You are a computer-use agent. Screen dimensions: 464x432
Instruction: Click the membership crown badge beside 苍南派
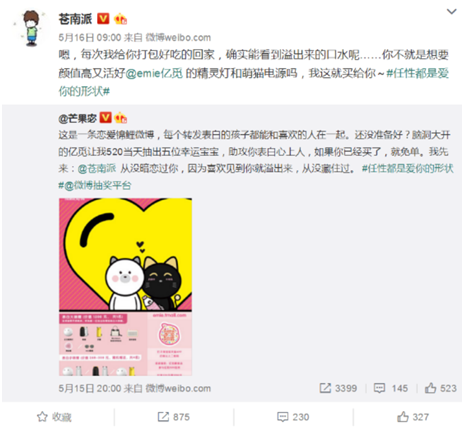click(x=120, y=19)
